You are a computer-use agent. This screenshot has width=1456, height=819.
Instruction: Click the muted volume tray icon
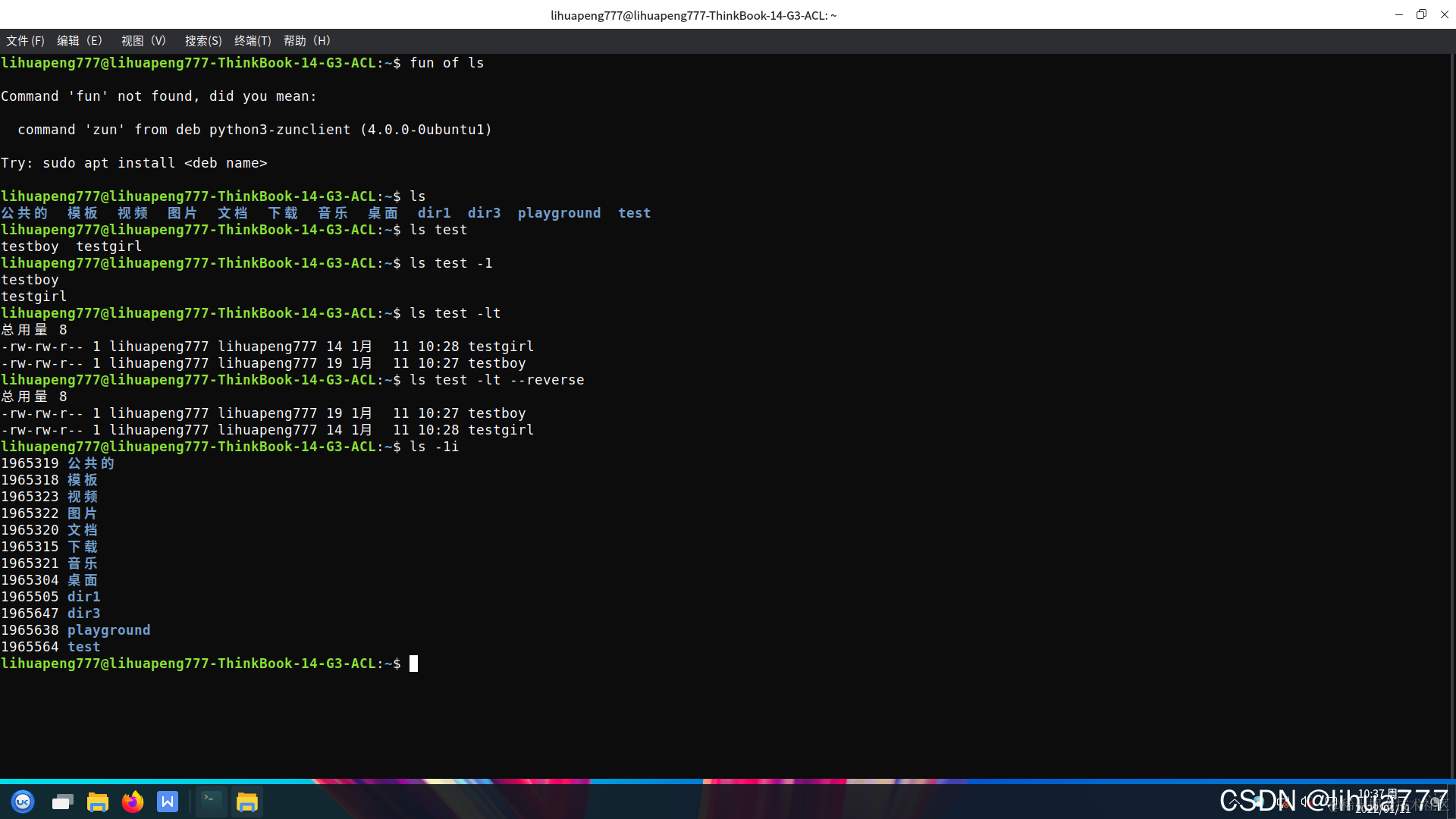tap(1306, 801)
